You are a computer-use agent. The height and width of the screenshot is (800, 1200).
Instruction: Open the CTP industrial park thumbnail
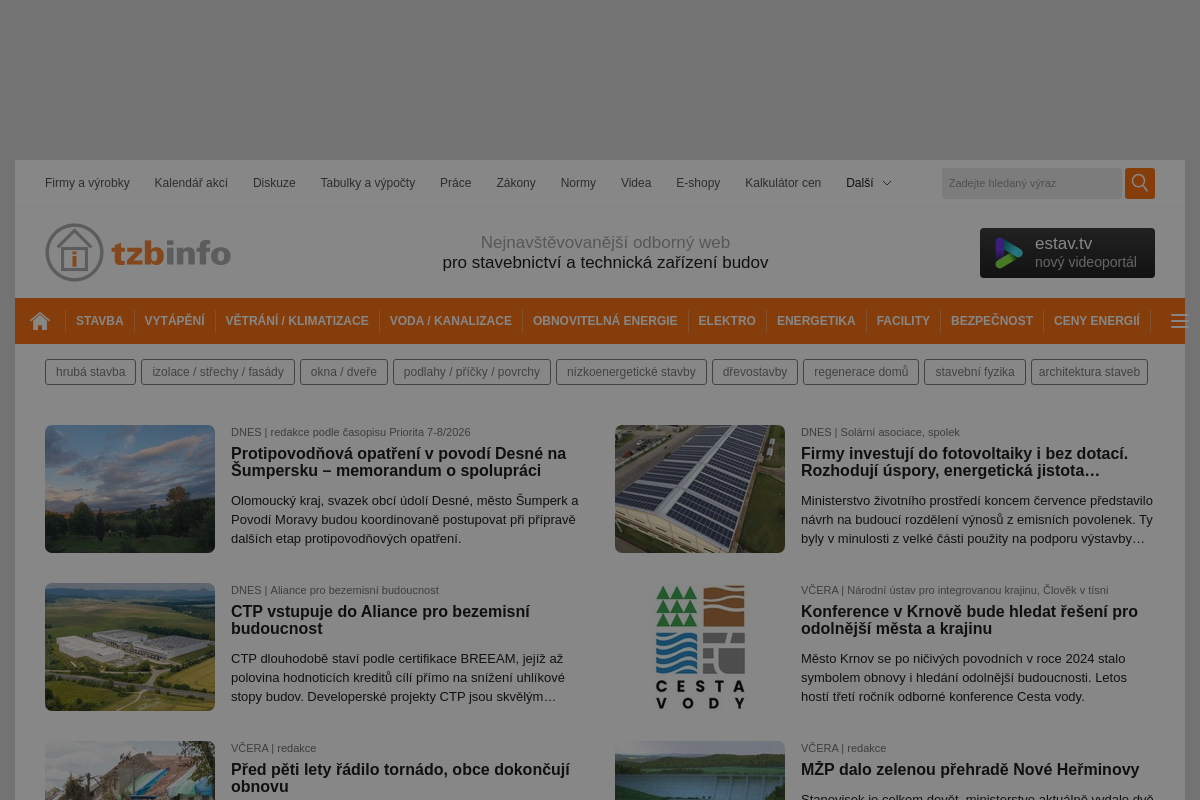[x=130, y=647]
